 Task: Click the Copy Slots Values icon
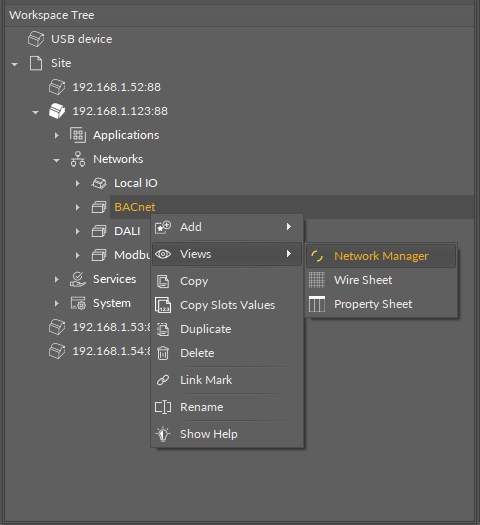coord(163,305)
